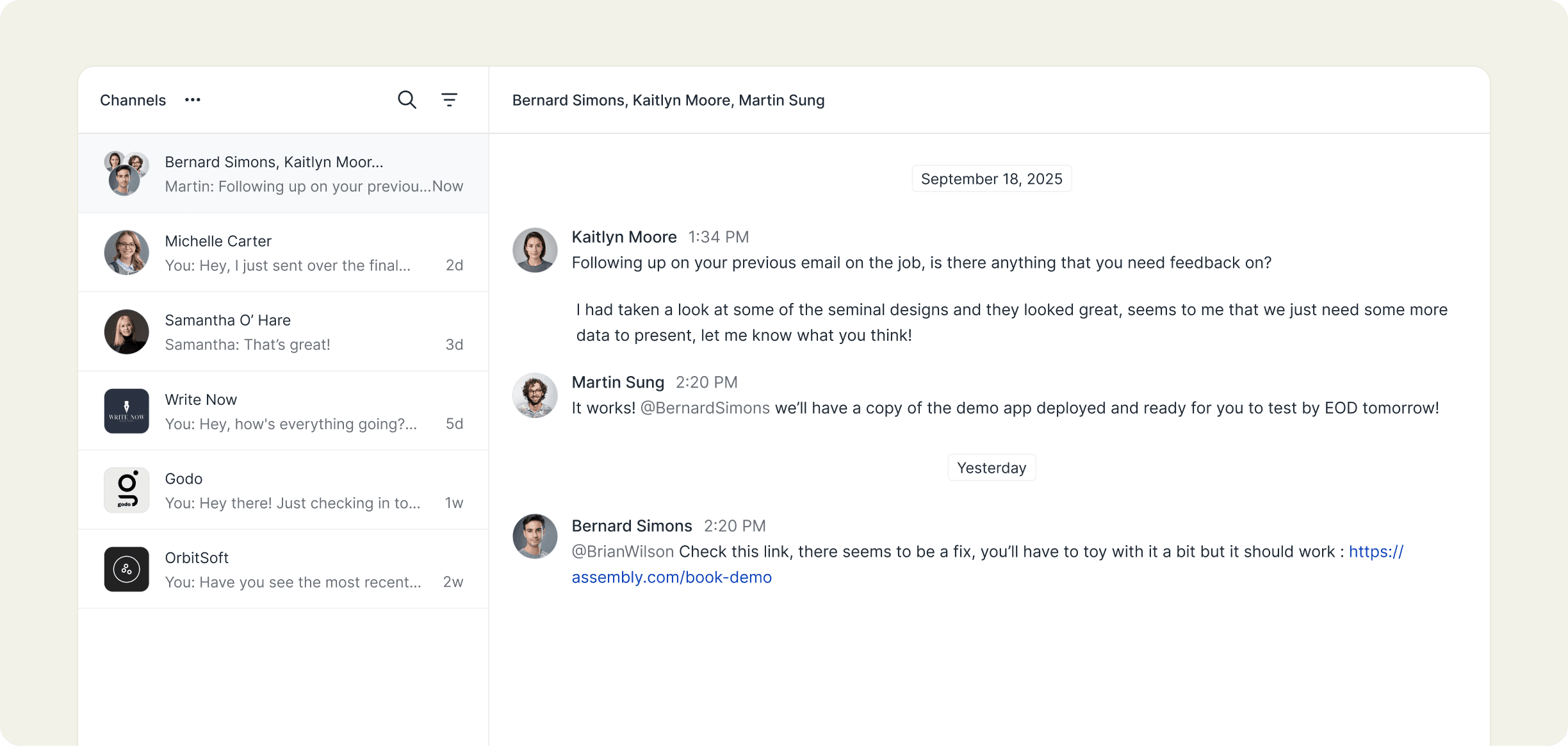
Task: Click the search magnifier icon
Action: pos(407,100)
